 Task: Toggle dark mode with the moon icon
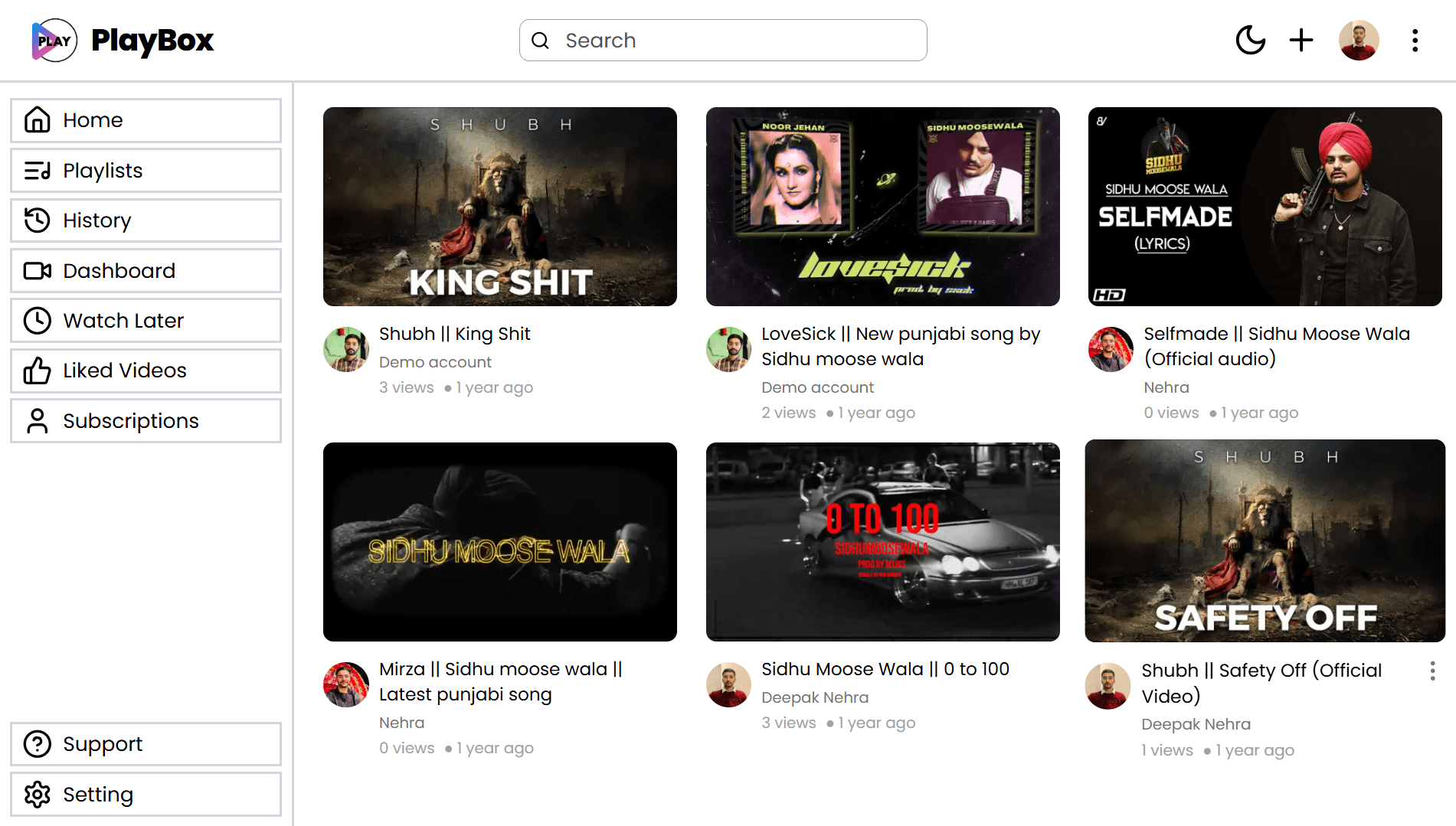1250,40
